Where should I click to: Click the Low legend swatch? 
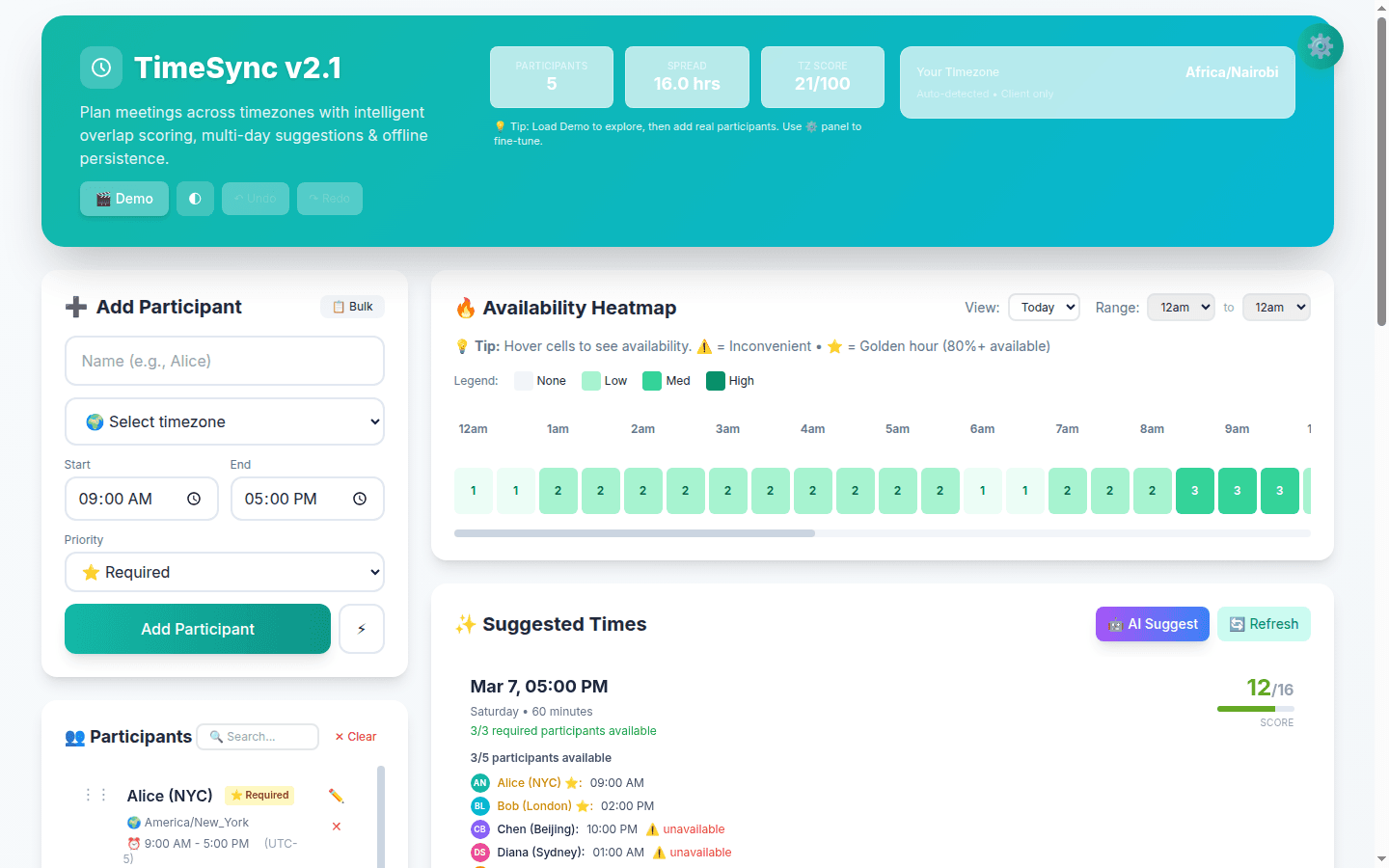(x=591, y=381)
